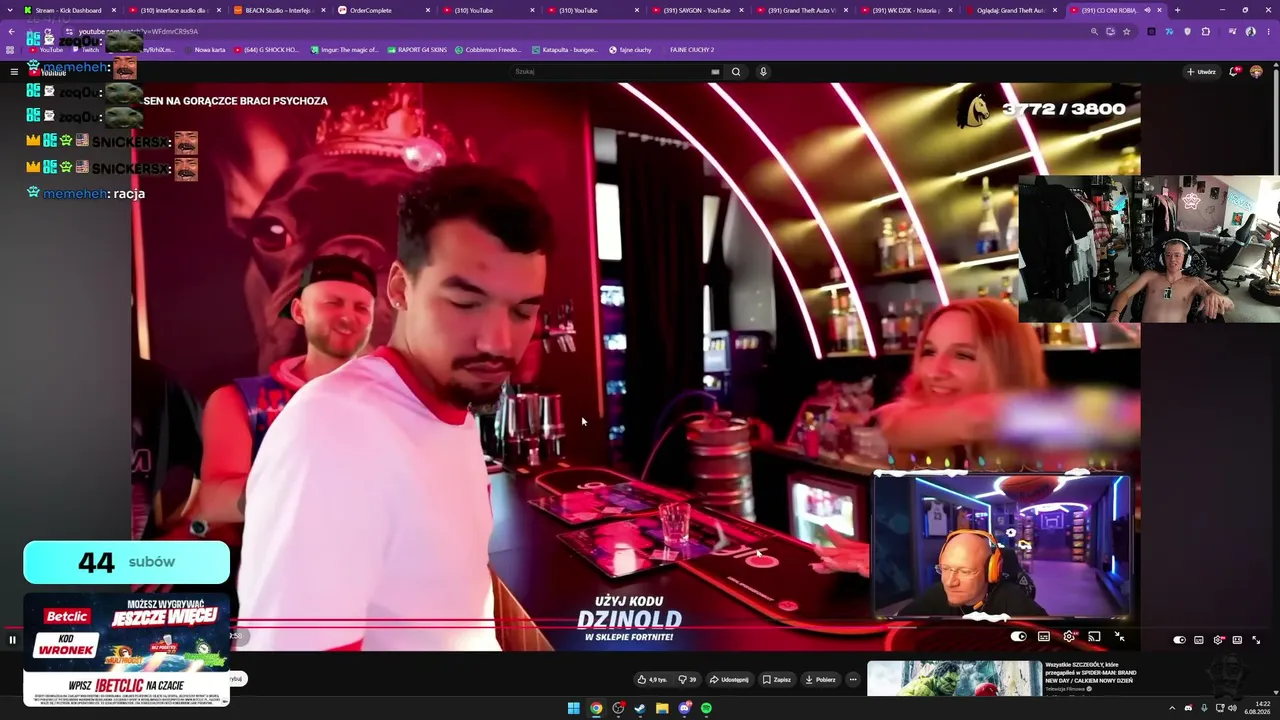
Task: Open the Spider-Man recommended video thumbnail
Action: [953, 679]
